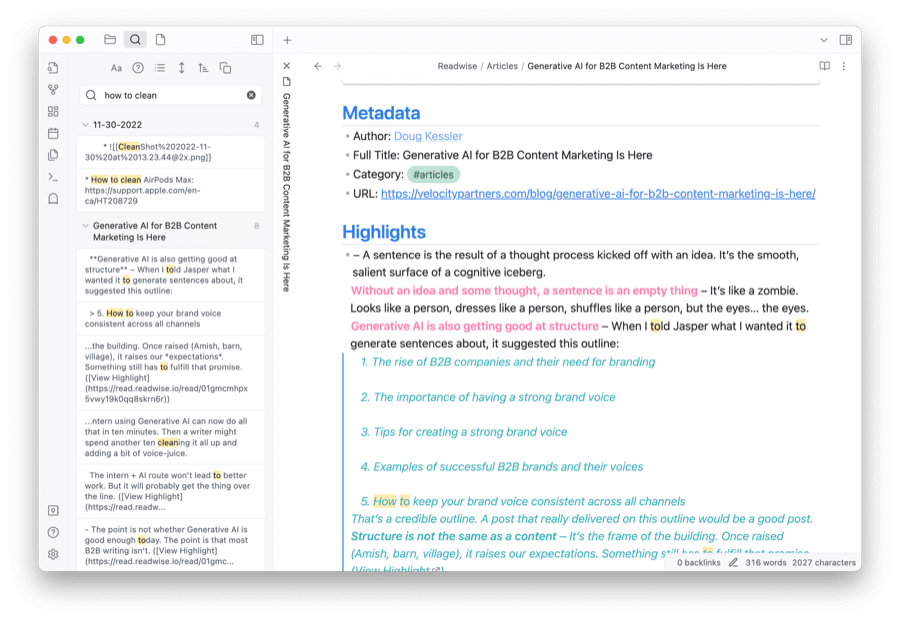Image resolution: width=900 pixels, height=622 pixels.
Task: Open the graph view ribbon icon
Action: [53, 90]
